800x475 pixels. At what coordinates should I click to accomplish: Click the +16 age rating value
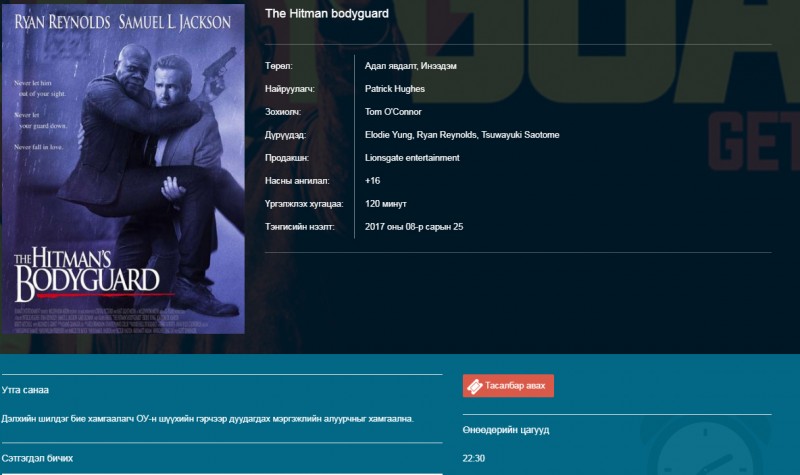[372, 181]
